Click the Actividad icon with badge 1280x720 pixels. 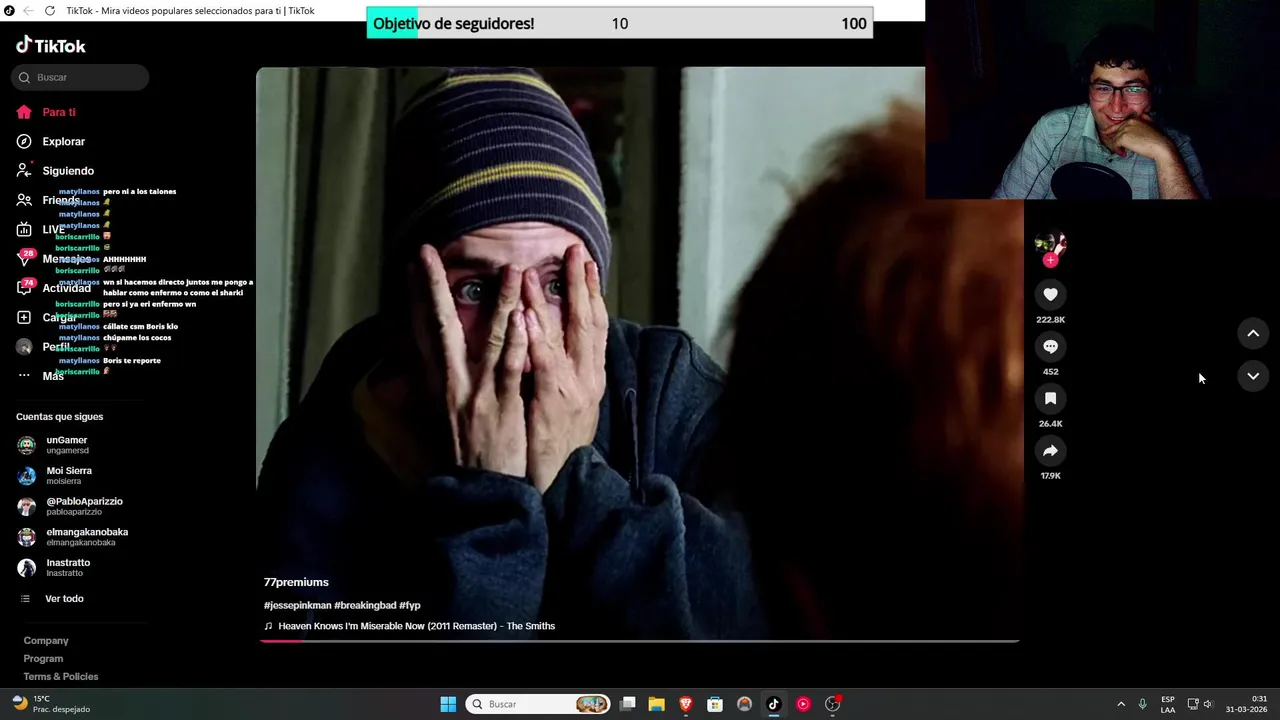(x=24, y=288)
